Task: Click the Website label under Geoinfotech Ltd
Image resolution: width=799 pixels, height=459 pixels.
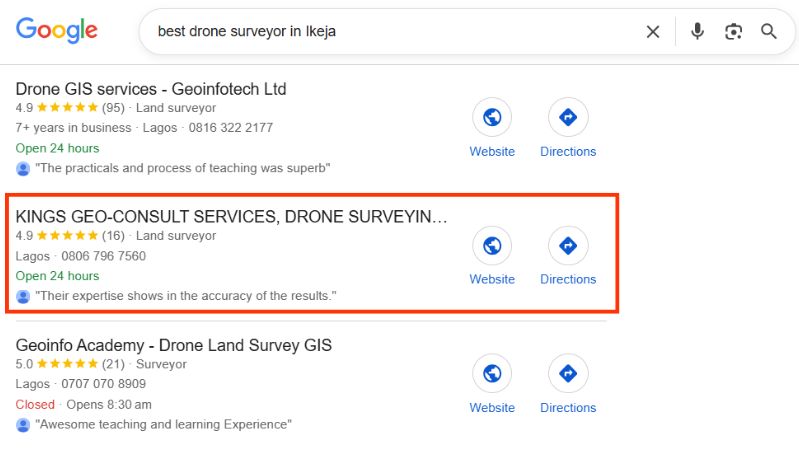Action: click(492, 152)
